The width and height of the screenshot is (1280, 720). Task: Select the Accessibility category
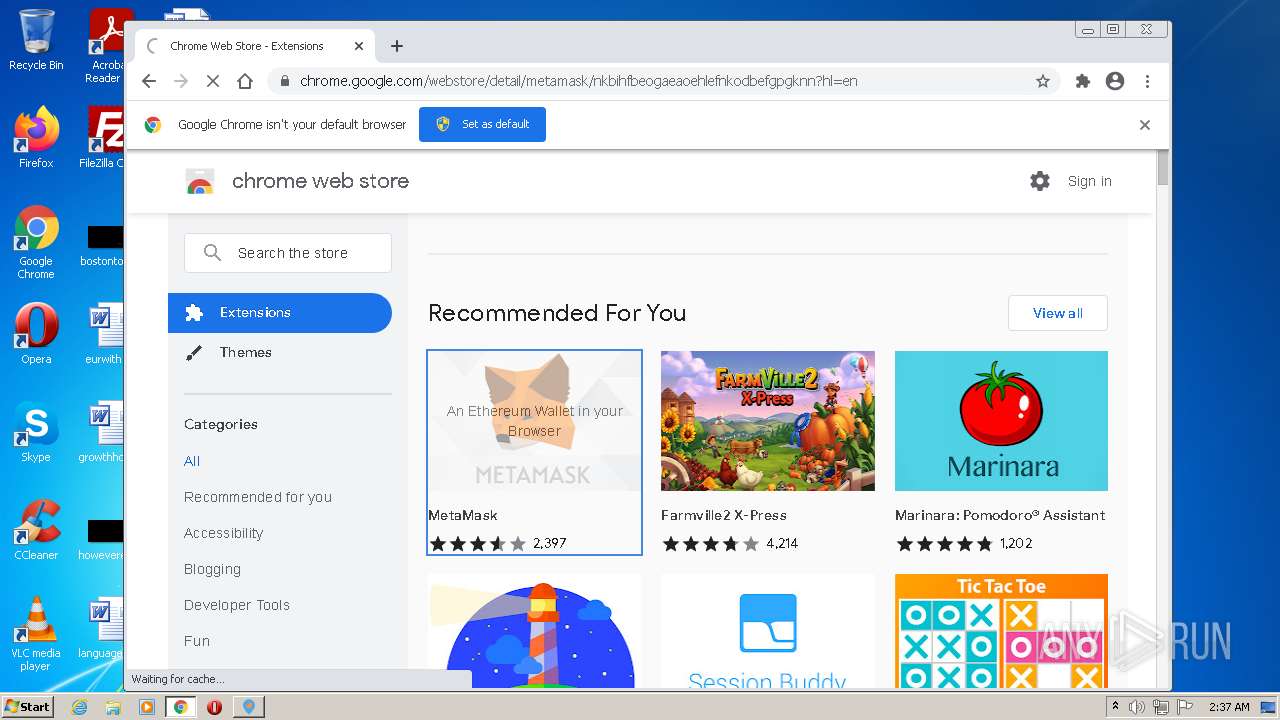[x=224, y=533]
